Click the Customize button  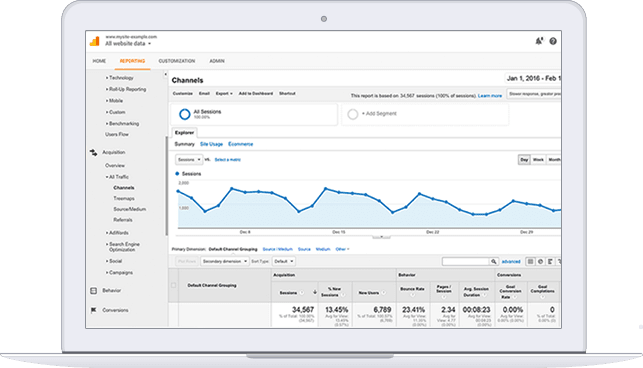[182, 94]
